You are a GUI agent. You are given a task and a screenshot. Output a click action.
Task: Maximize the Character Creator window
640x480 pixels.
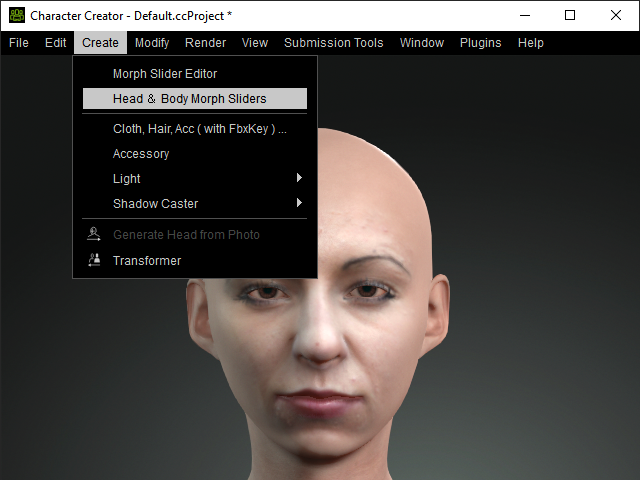[570, 16]
